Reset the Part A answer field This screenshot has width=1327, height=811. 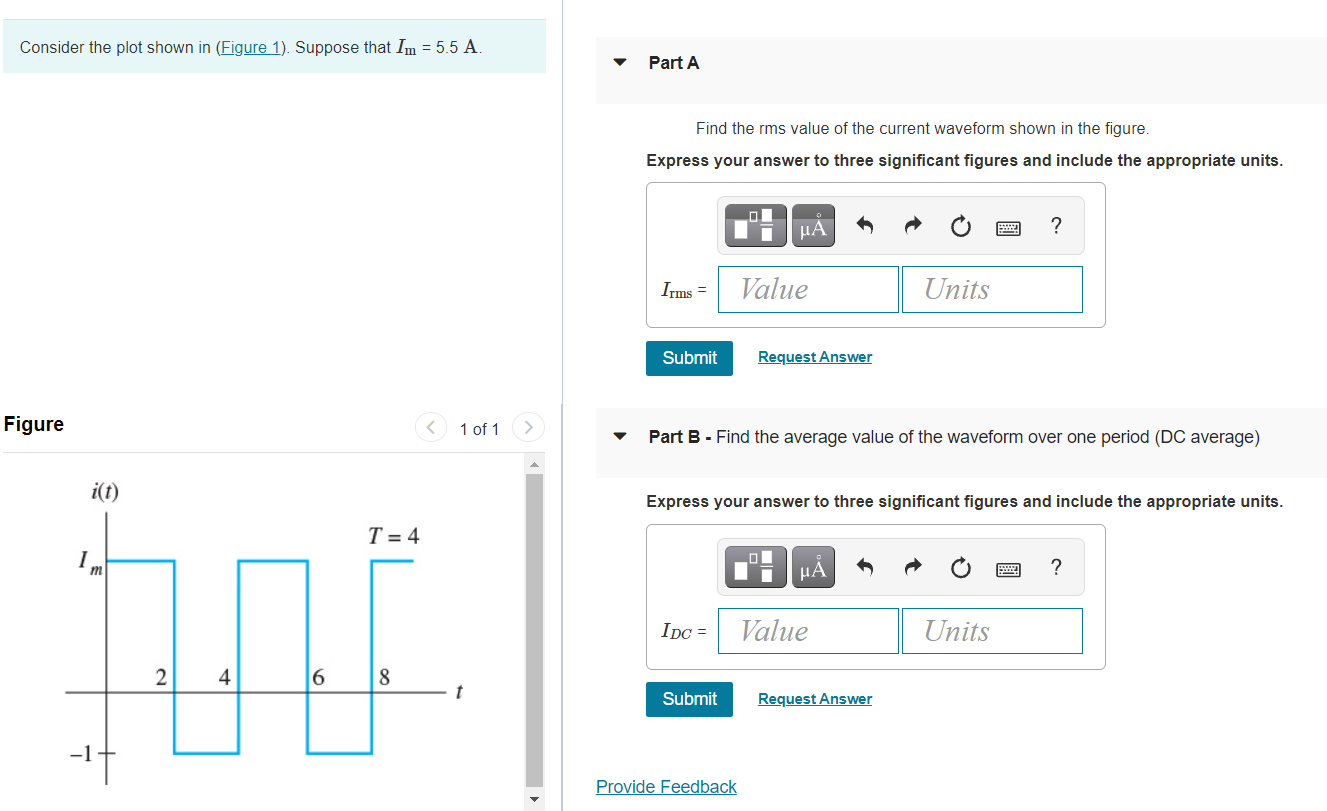(x=960, y=225)
